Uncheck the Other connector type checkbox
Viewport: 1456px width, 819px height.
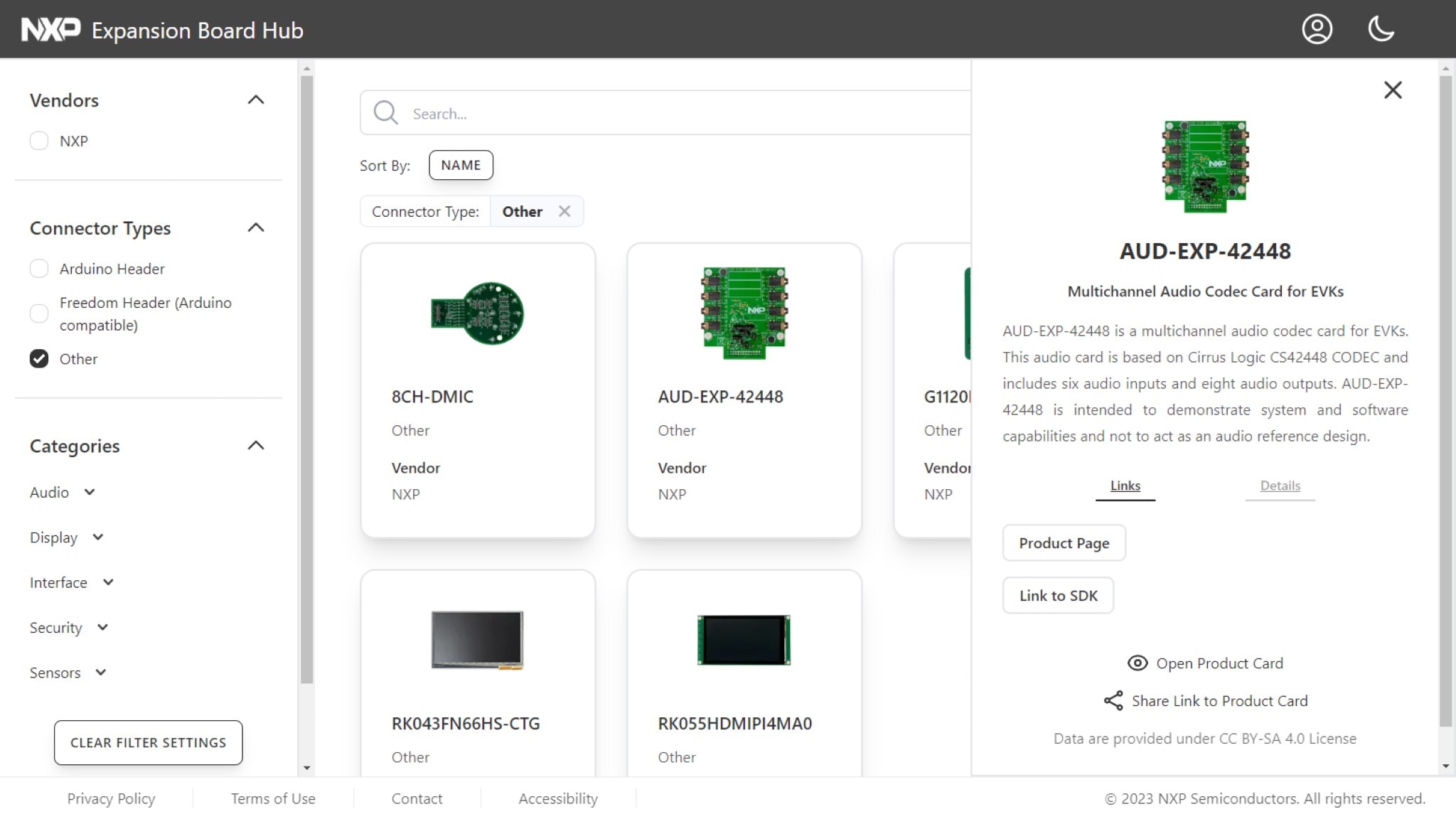click(x=39, y=359)
